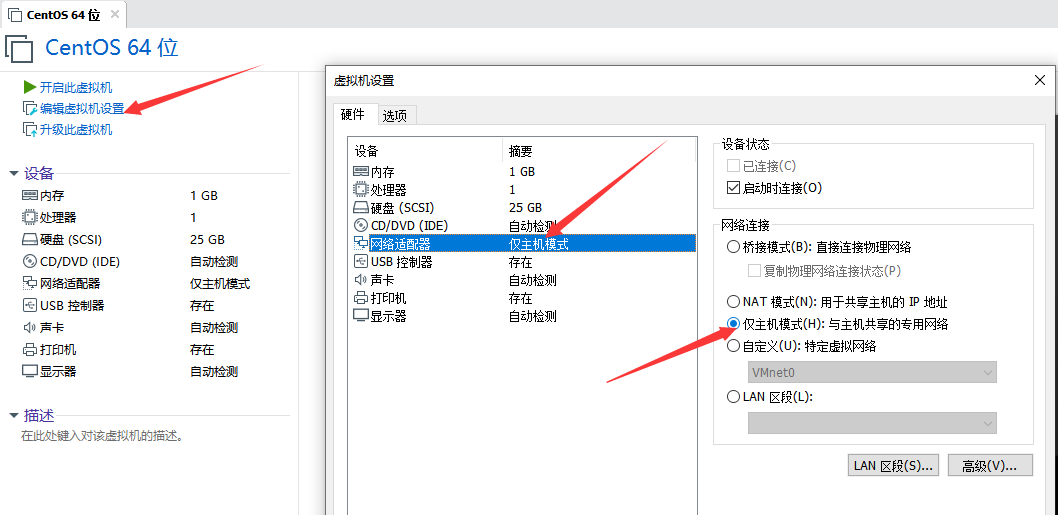Click the 编辑虚拟机设置 link
This screenshot has width=1058, height=515.
click(82, 108)
